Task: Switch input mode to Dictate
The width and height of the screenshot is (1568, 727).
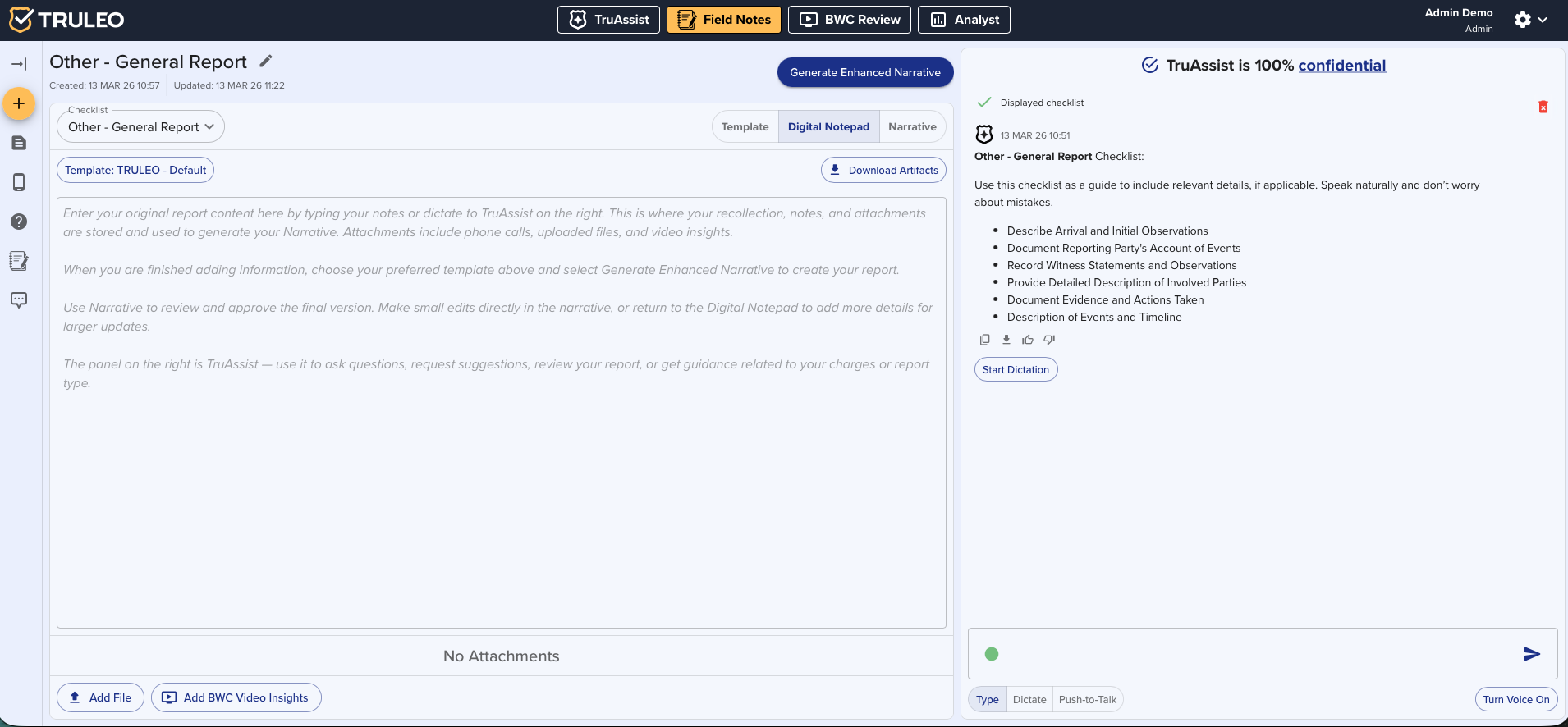Action: (1029, 700)
